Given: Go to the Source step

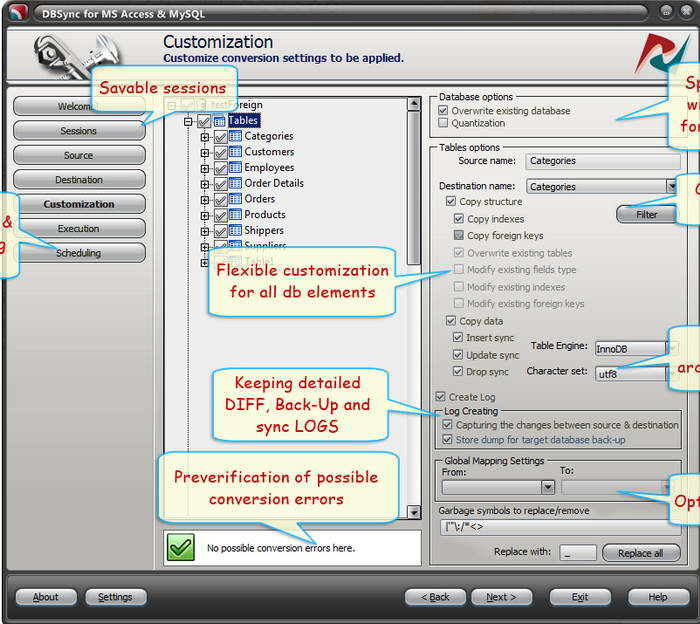Looking at the screenshot, I should [79, 155].
